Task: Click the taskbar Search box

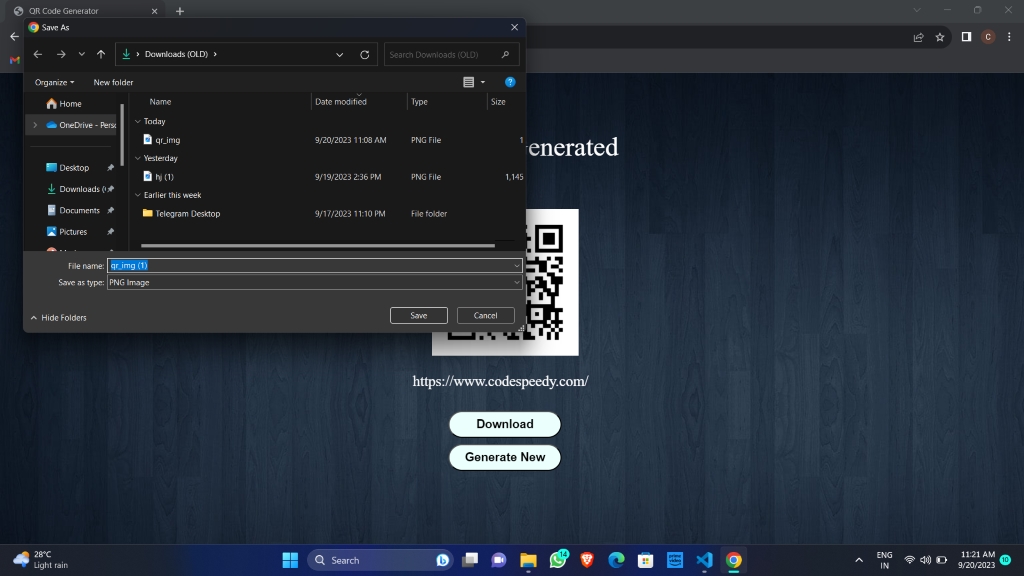Action: pyautogui.click(x=381, y=560)
